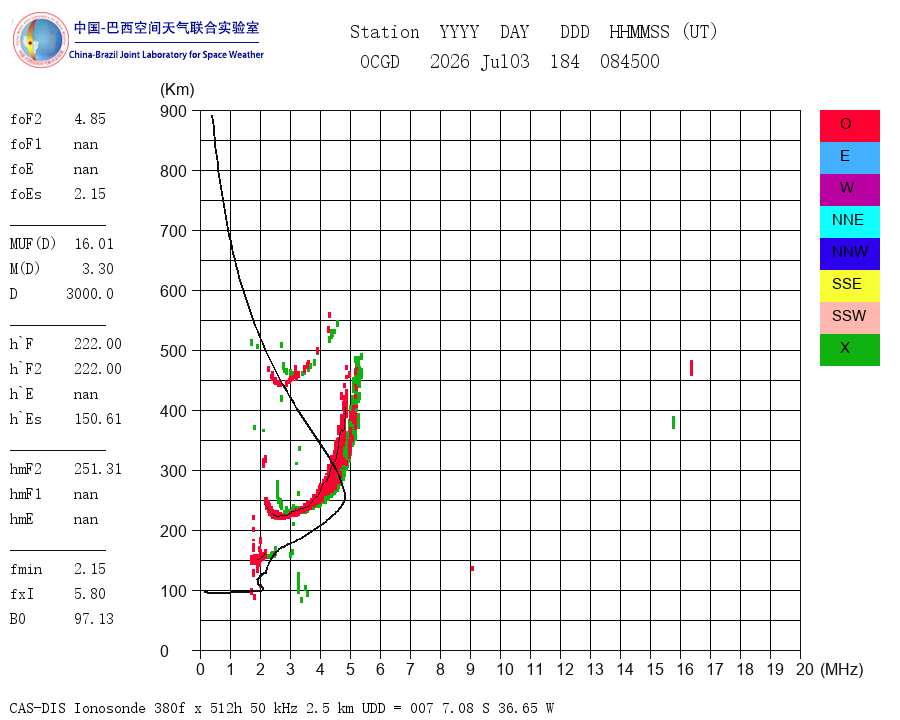Screen dimensions: 900x720
Task: Click the China-Brazil Joint Laboratory for Space Weather text
Action: click(x=166, y=55)
